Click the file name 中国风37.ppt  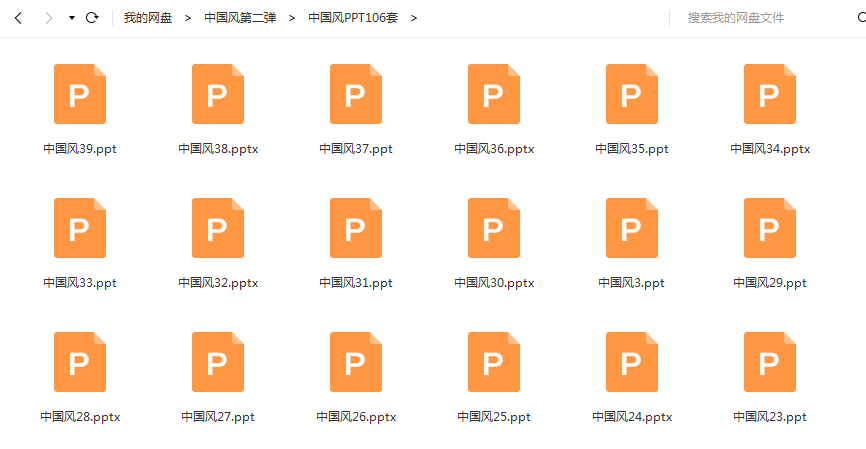[356, 149]
